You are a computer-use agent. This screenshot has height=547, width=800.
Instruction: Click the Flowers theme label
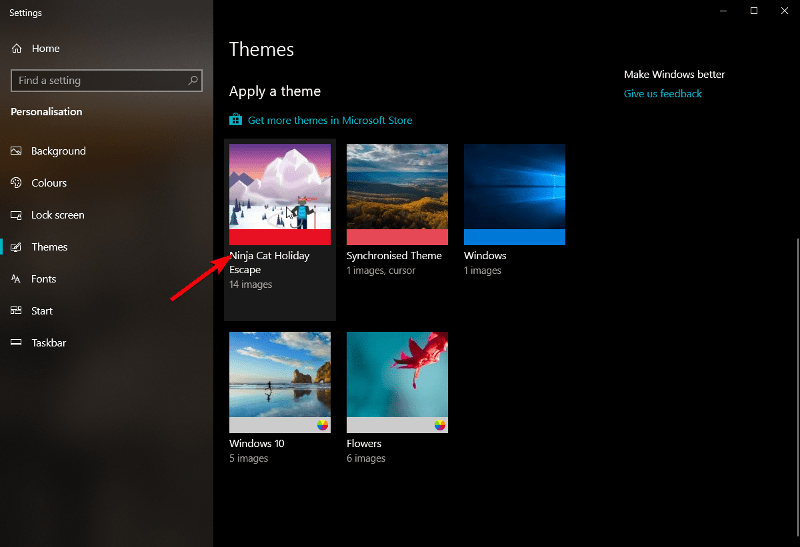pyautogui.click(x=364, y=443)
